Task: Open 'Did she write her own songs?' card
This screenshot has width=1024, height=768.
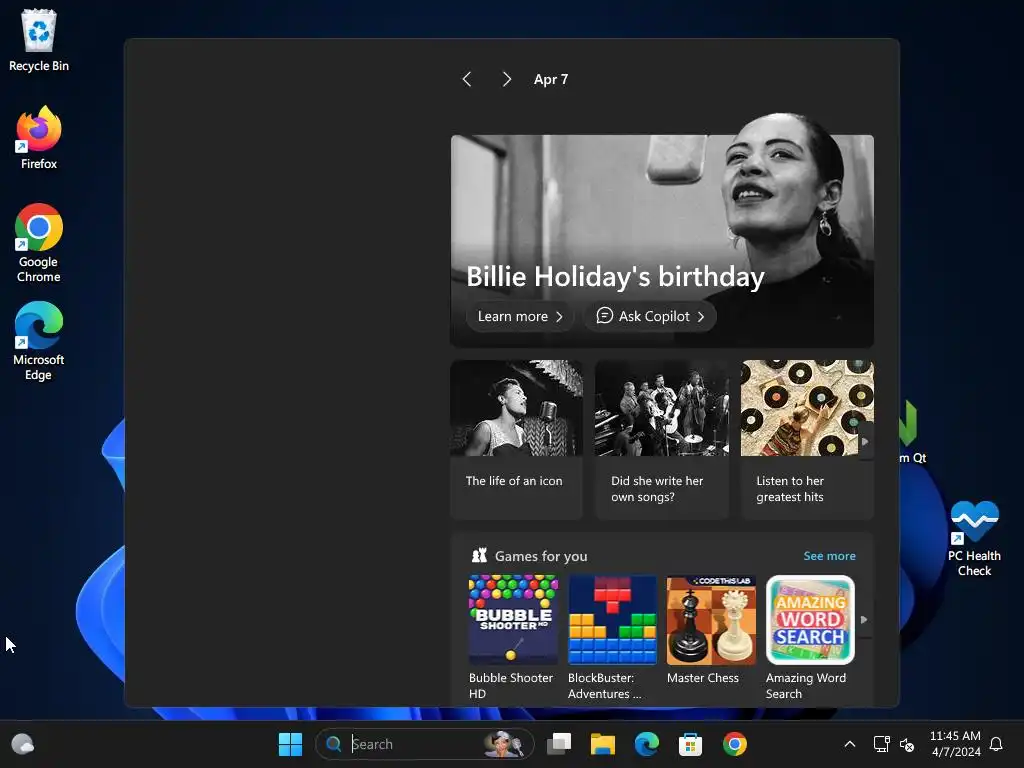Action: [x=662, y=440]
